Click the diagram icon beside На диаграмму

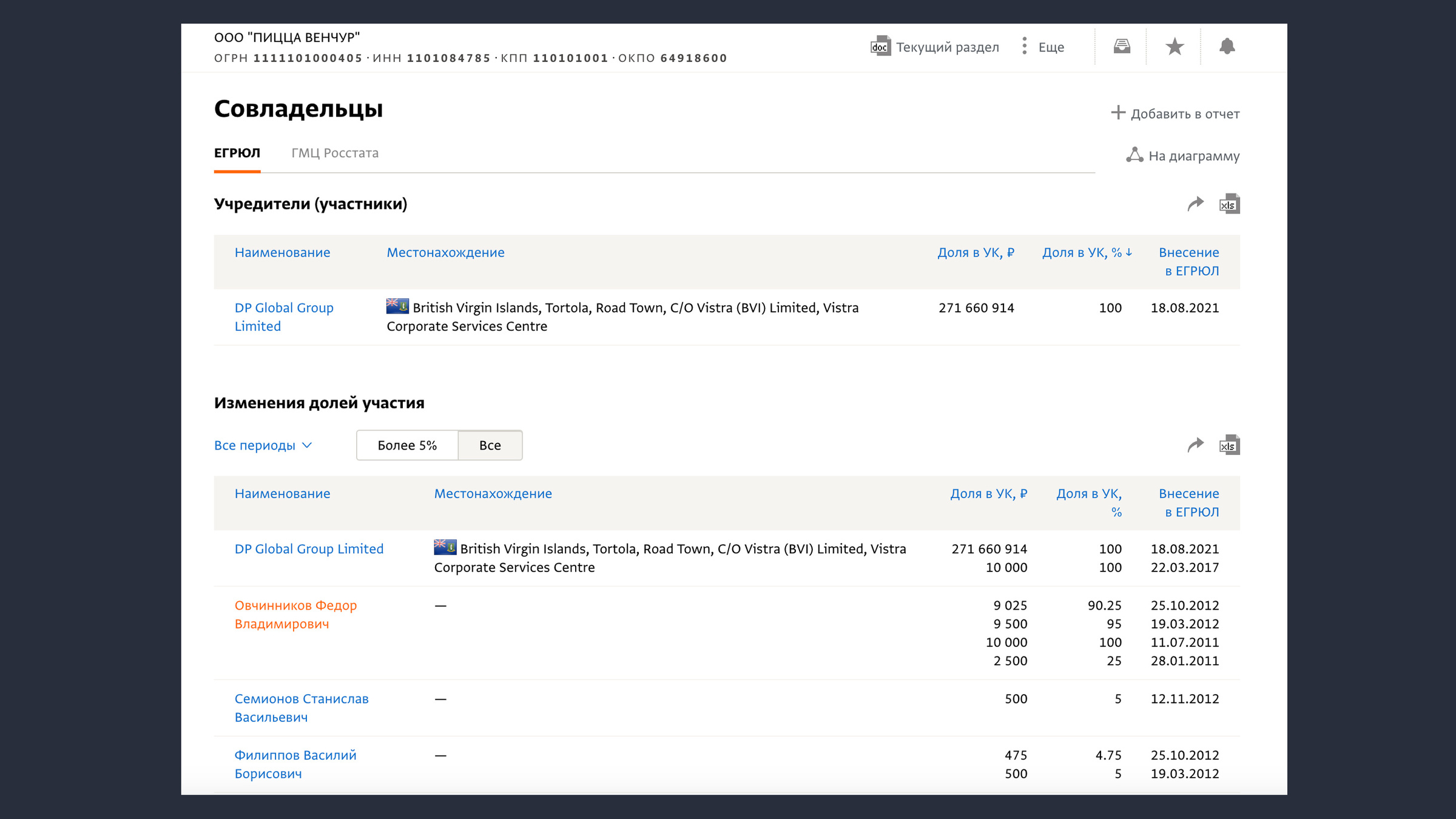pos(1134,155)
